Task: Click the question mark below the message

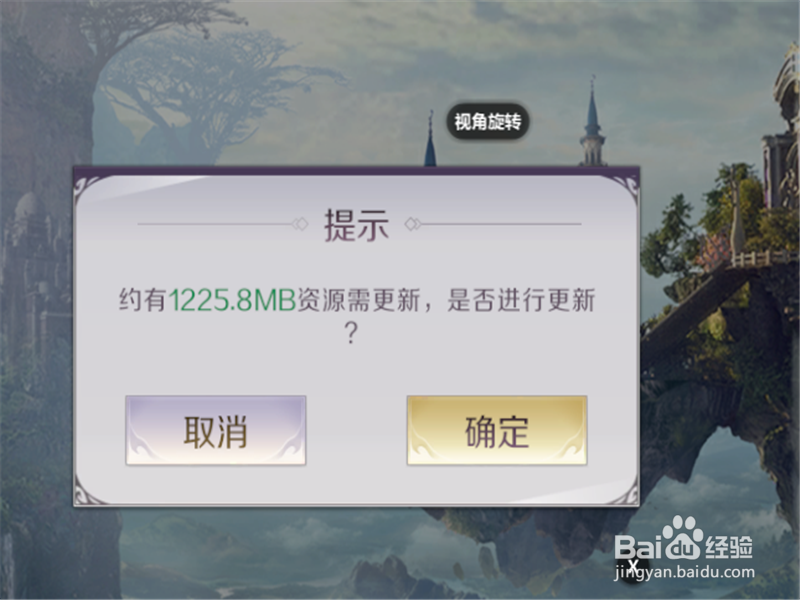Action: coord(351,332)
